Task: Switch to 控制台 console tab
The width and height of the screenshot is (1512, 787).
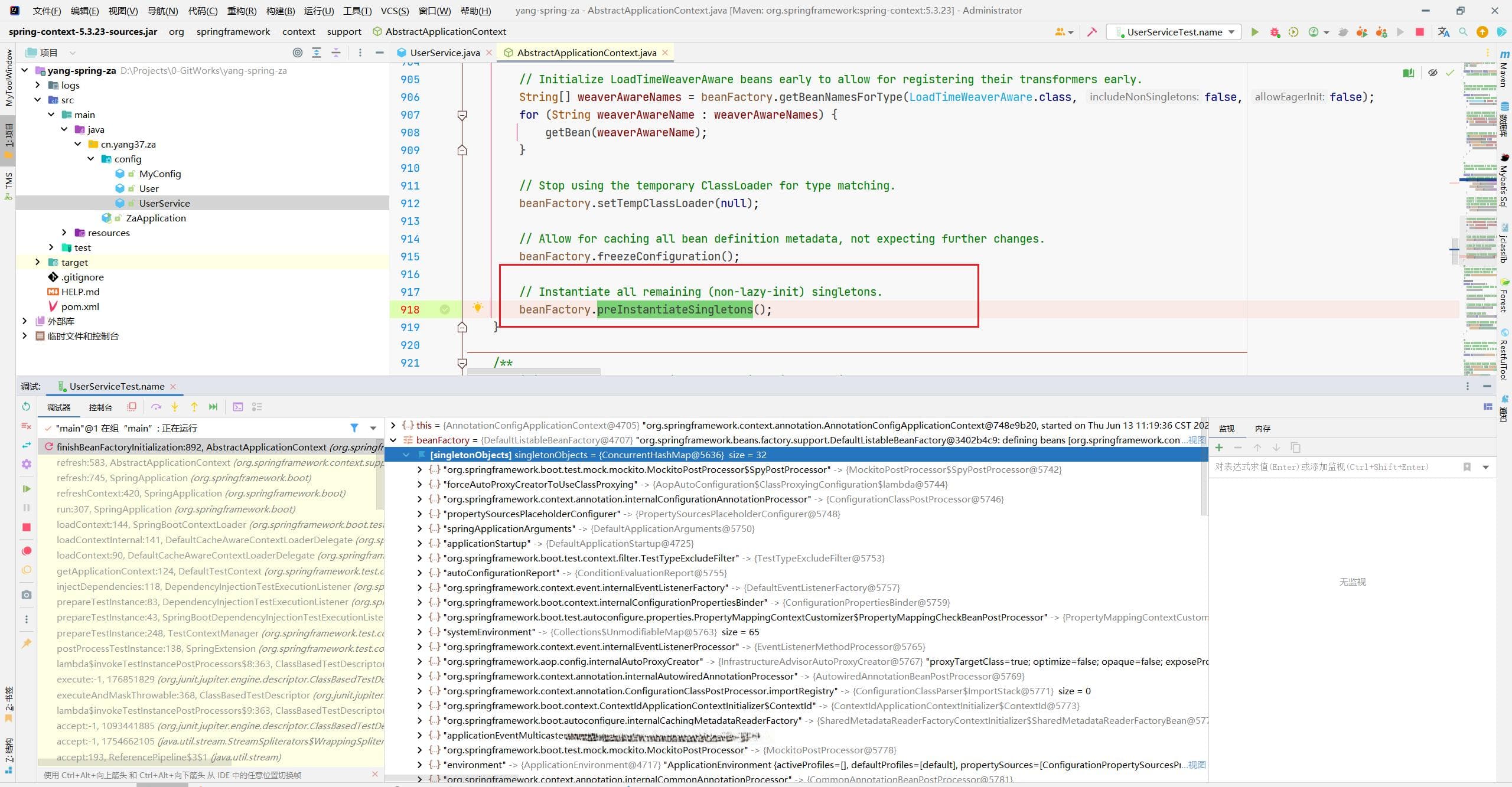Action: [x=100, y=407]
